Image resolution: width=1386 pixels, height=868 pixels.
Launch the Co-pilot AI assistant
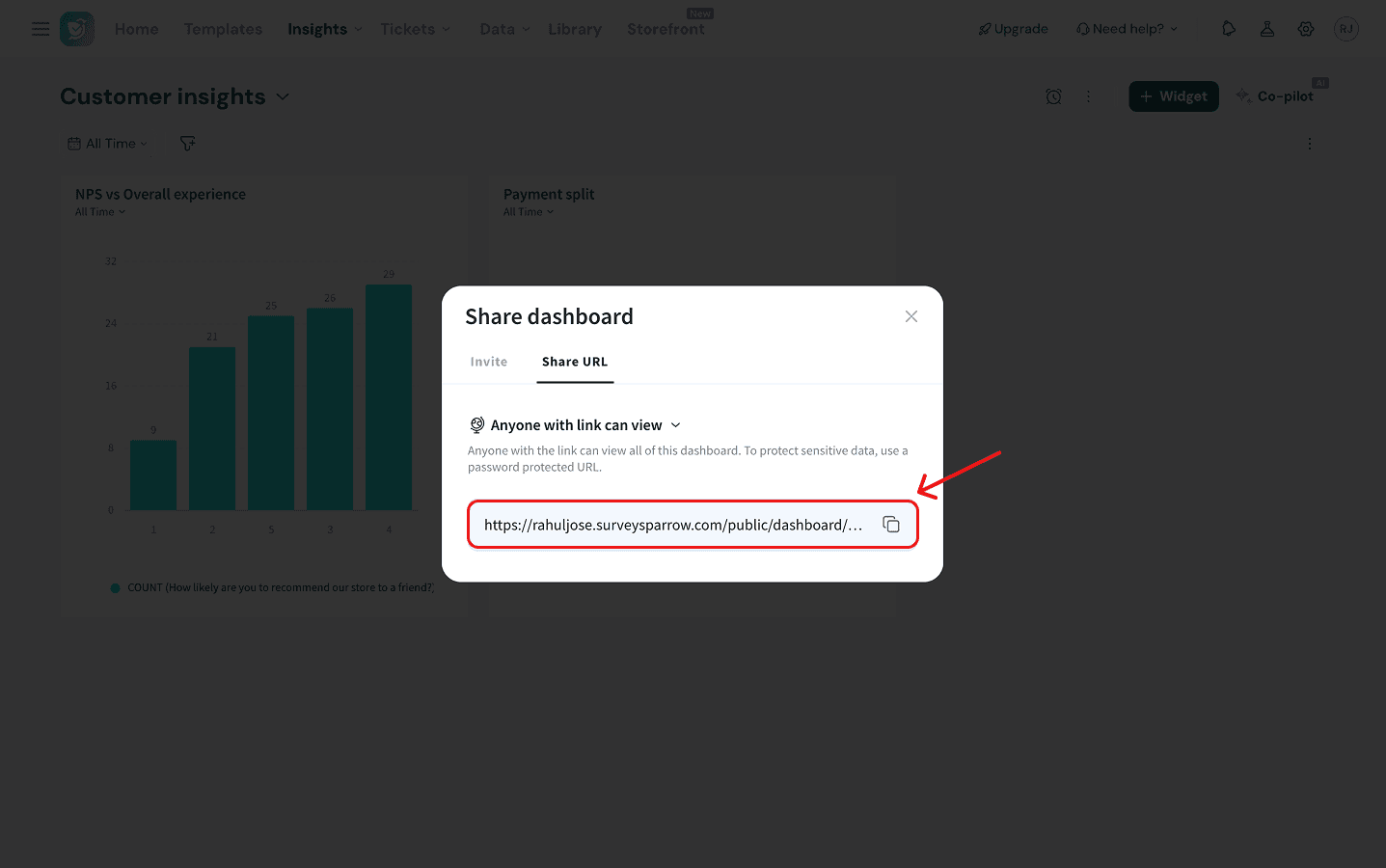[x=1275, y=96]
